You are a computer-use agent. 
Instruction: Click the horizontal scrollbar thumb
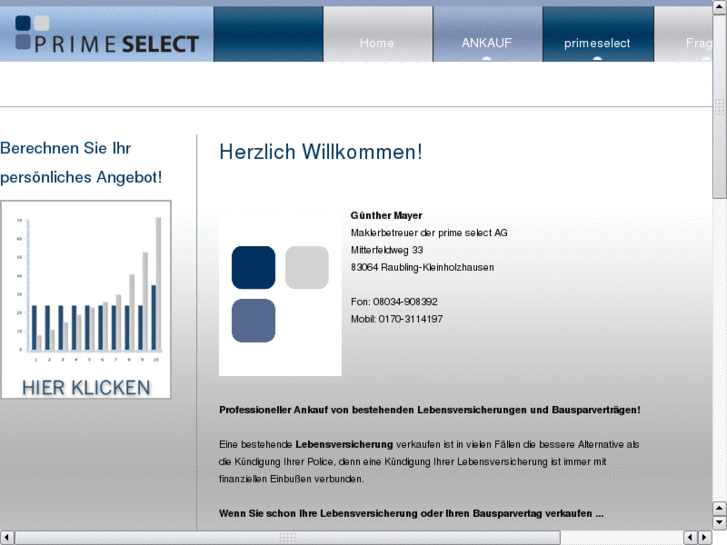(x=287, y=537)
